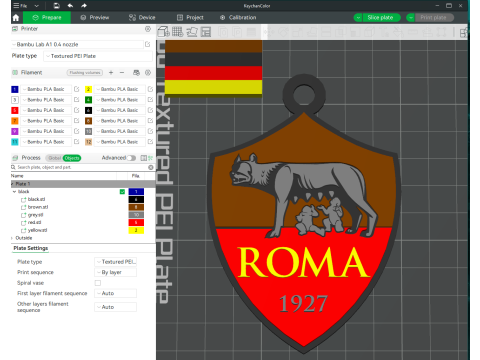Viewport: 480px width, 360px height.
Task: Open the Home screen icon
Action: click(x=16, y=18)
